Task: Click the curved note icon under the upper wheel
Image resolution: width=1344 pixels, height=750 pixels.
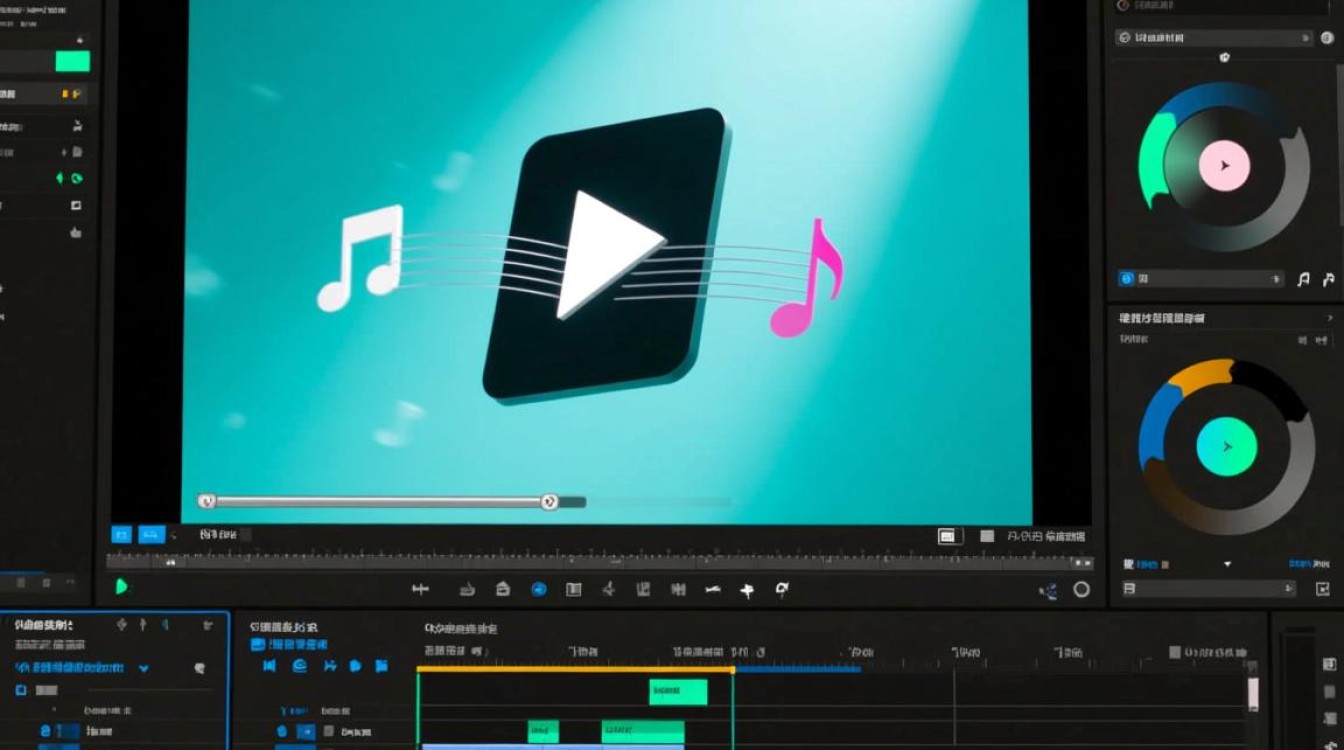Action: click(1329, 280)
